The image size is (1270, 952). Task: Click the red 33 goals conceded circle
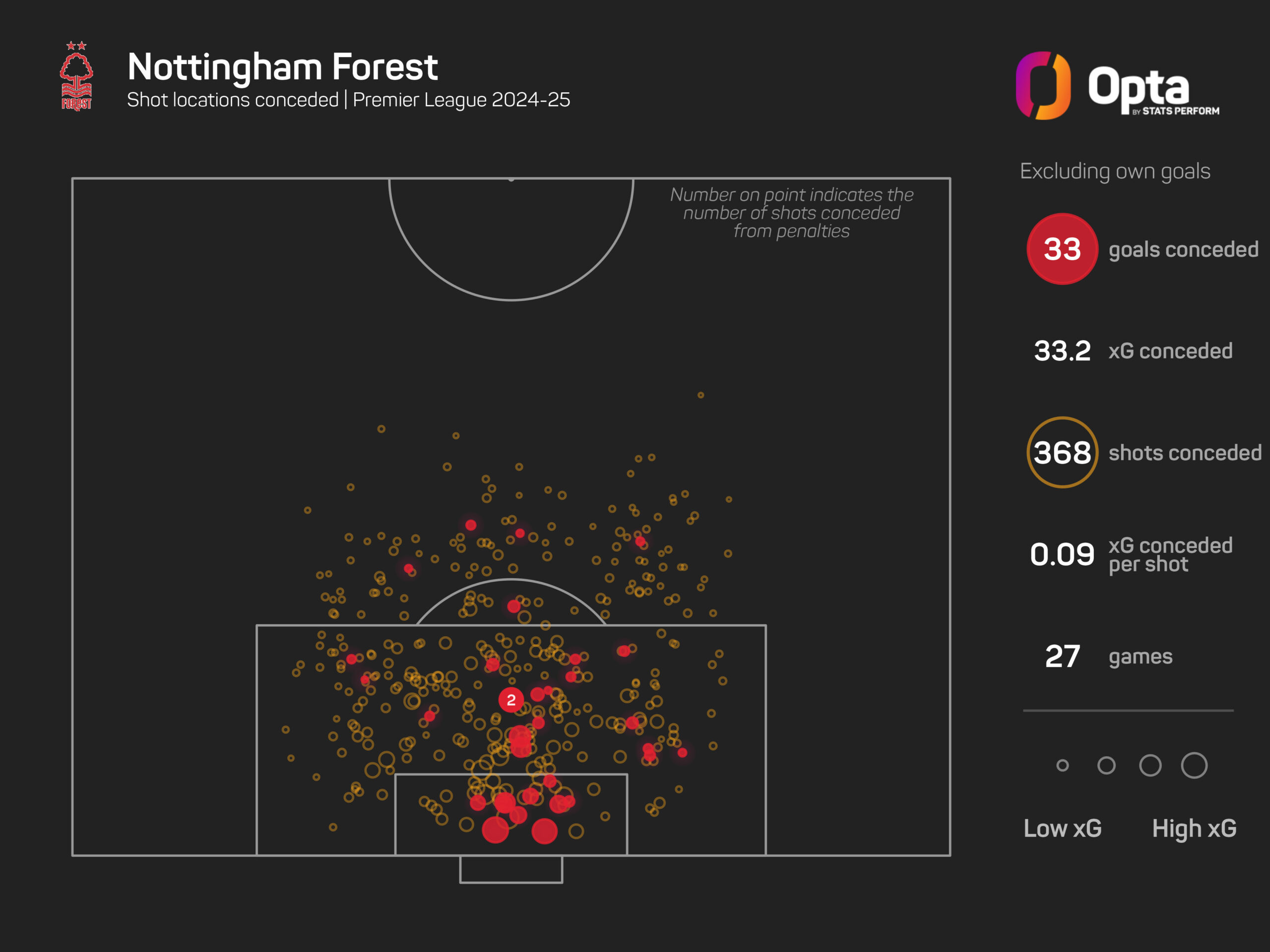click(x=1062, y=249)
